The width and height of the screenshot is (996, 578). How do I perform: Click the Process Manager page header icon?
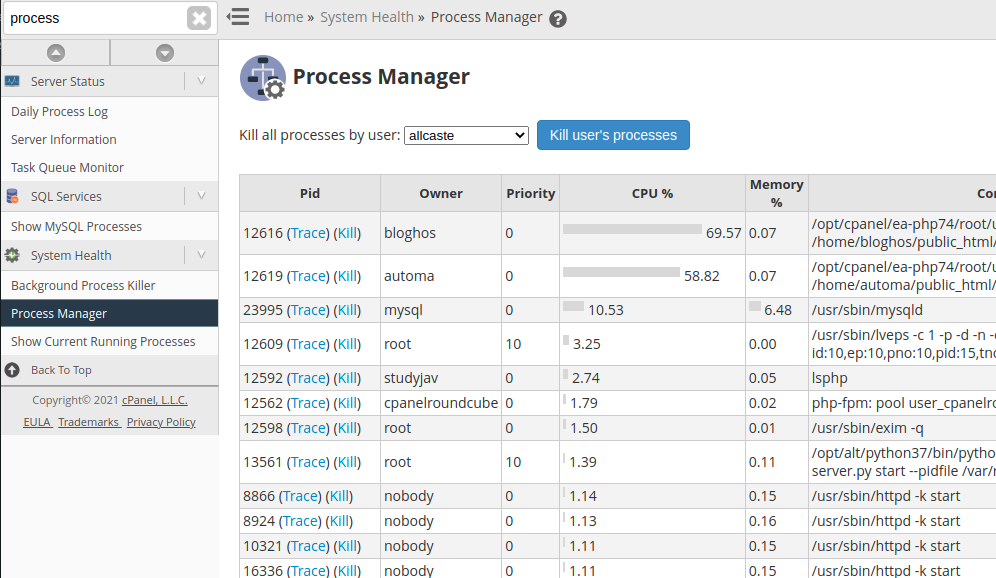tap(262, 77)
